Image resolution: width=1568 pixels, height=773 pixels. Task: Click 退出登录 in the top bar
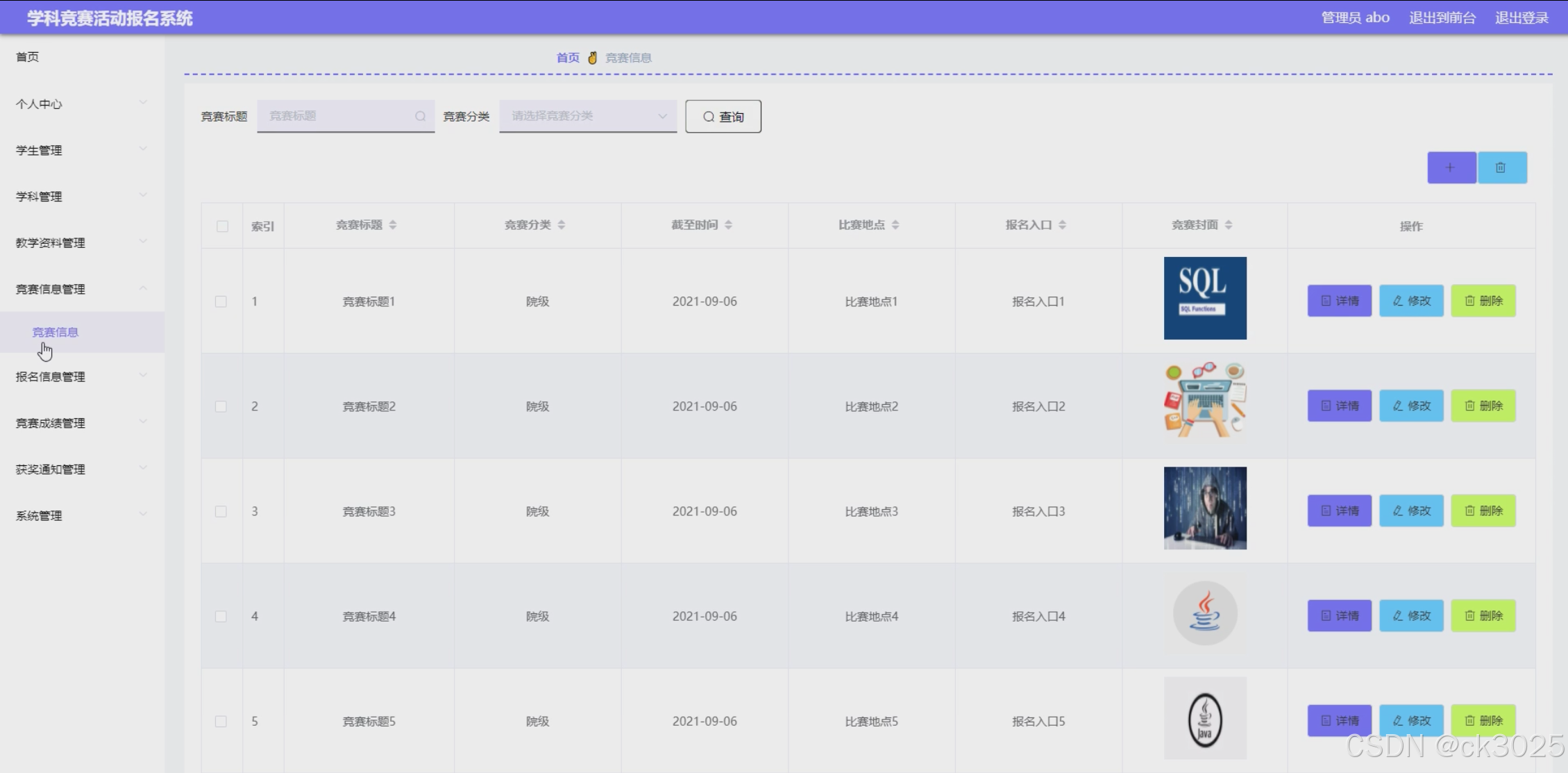1521,18
